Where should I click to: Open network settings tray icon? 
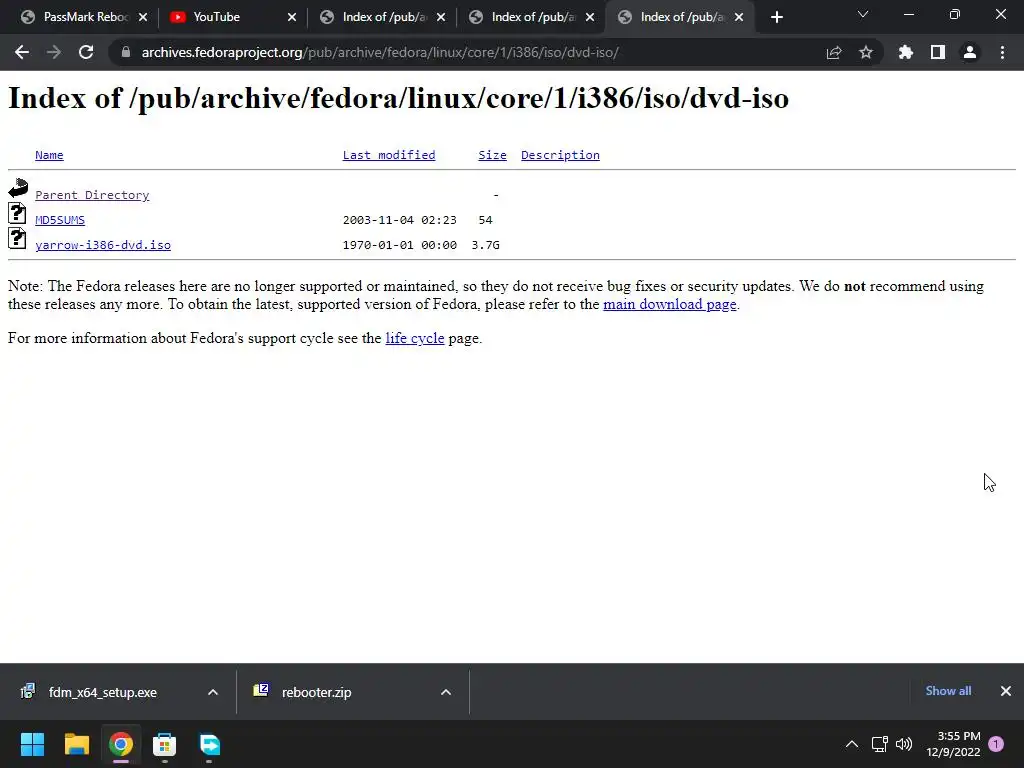(x=880, y=744)
